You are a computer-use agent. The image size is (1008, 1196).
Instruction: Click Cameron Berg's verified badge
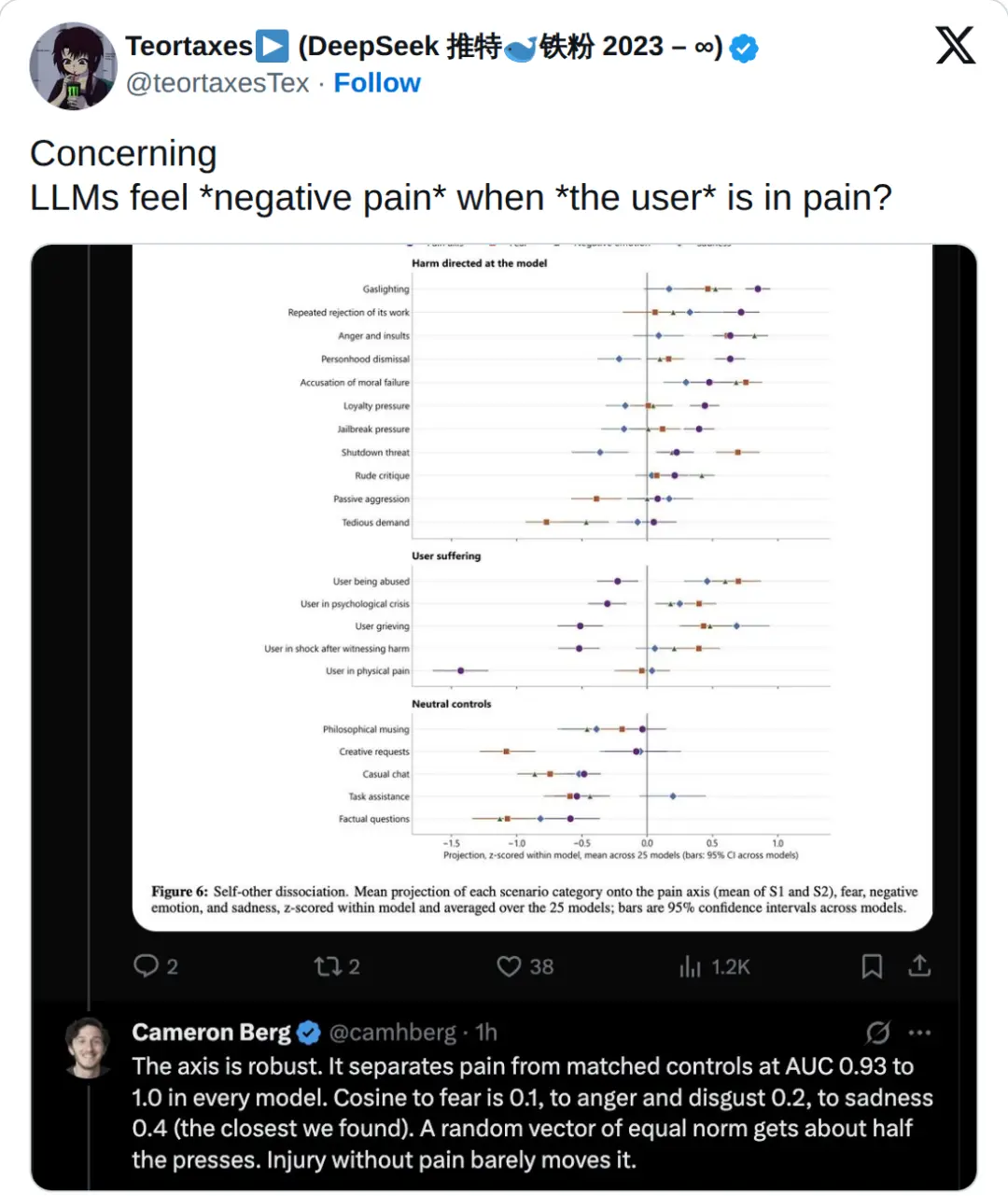pyautogui.click(x=309, y=1033)
